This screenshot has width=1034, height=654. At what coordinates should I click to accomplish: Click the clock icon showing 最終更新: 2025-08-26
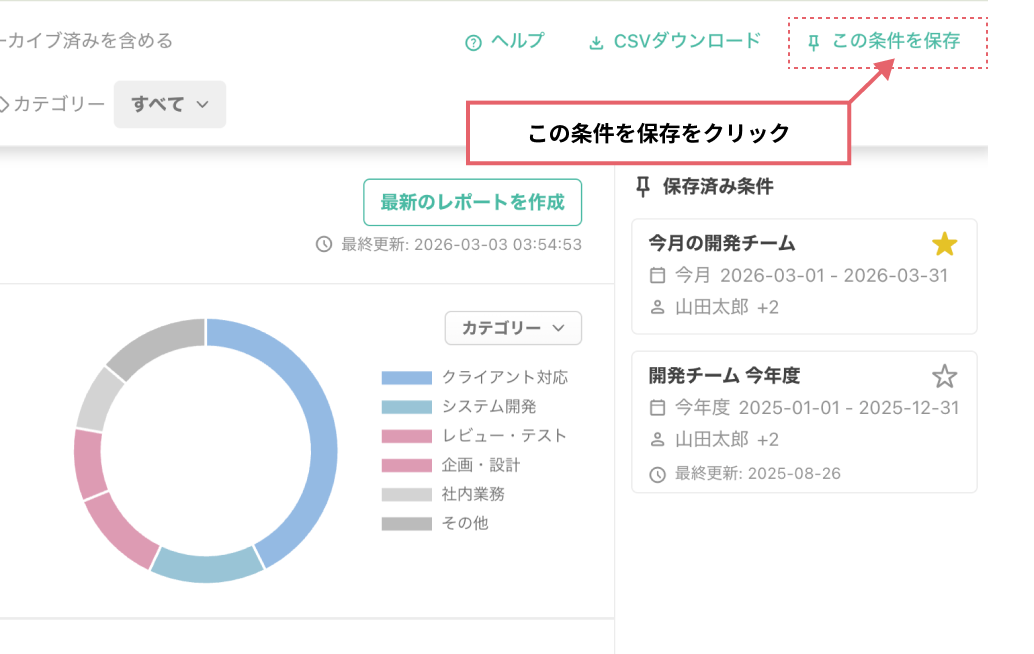click(655, 473)
